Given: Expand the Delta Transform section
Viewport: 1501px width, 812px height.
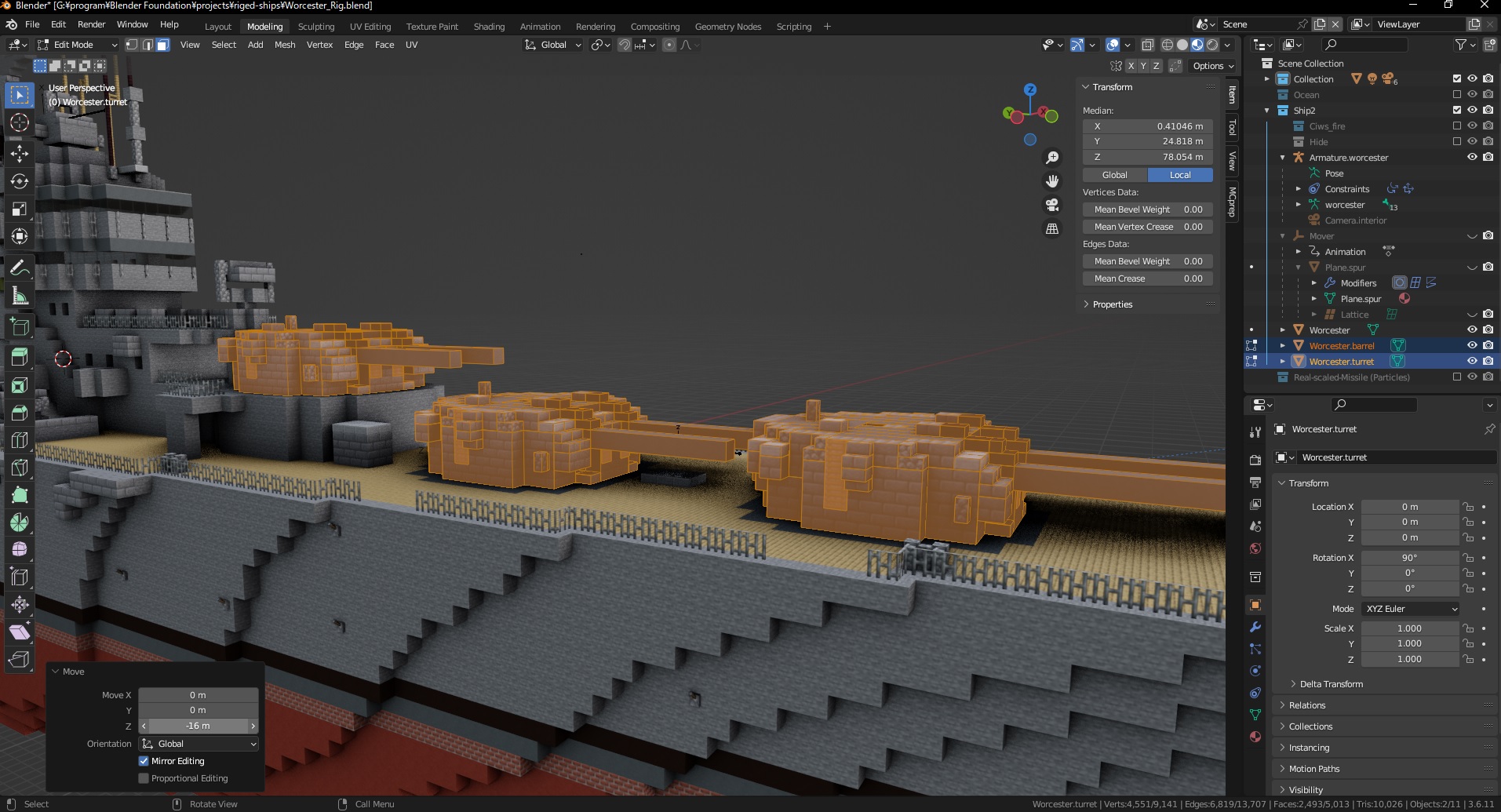Looking at the screenshot, I should 1330,684.
